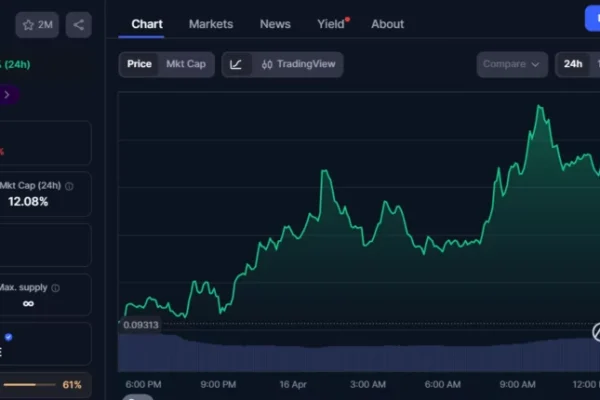
Task: View the About tab
Action: 388,24
